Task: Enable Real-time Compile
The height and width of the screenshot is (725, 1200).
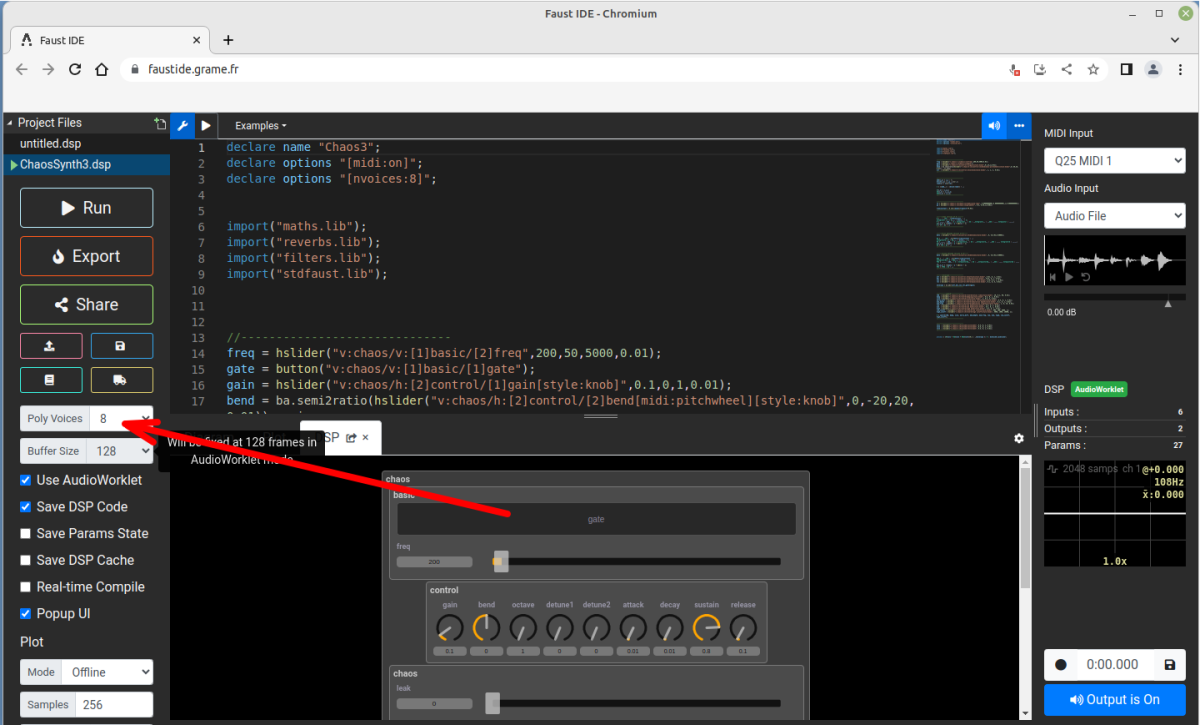Action: click(x=26, y=587)
